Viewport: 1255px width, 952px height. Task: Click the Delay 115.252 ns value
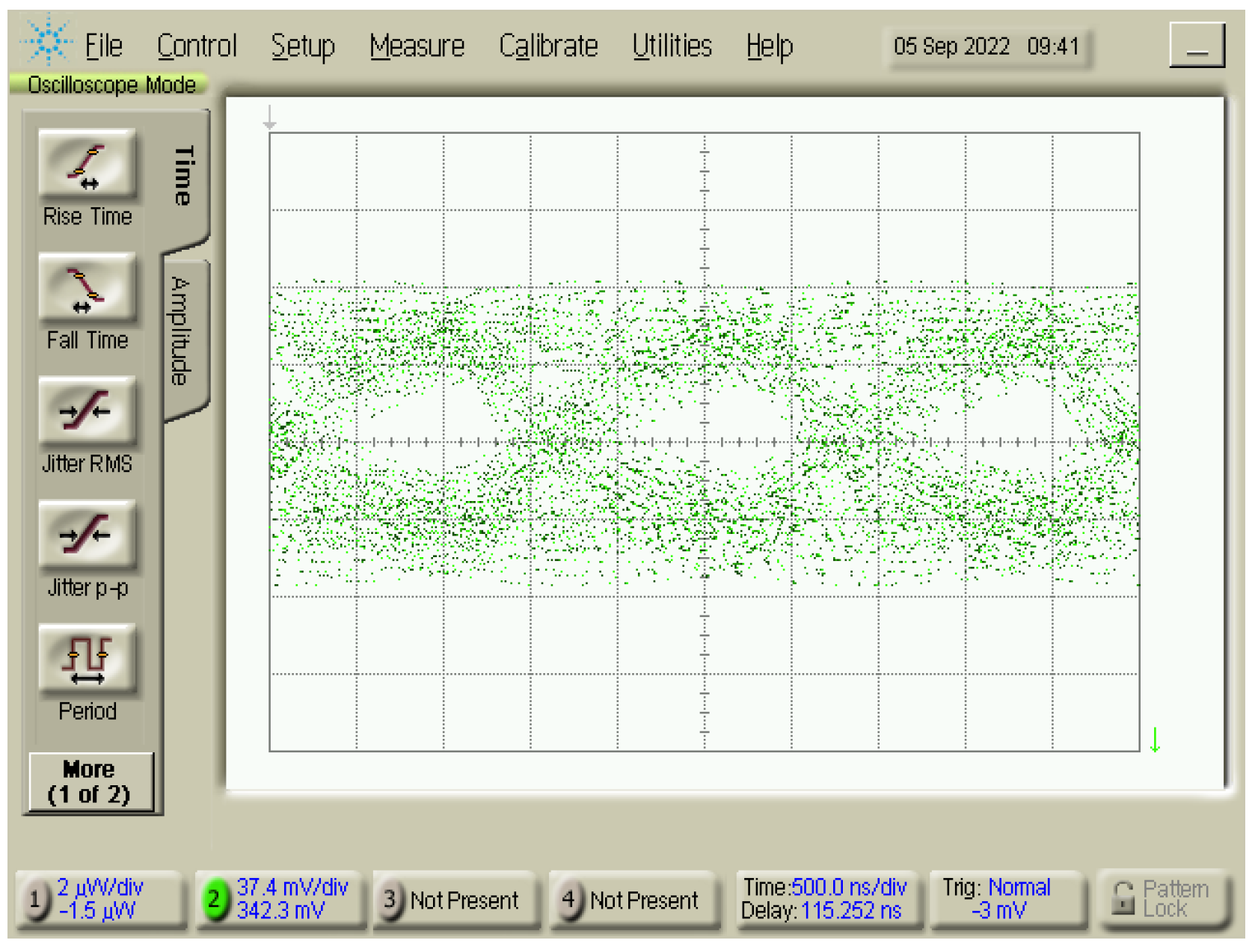click(x=851, y=911)
